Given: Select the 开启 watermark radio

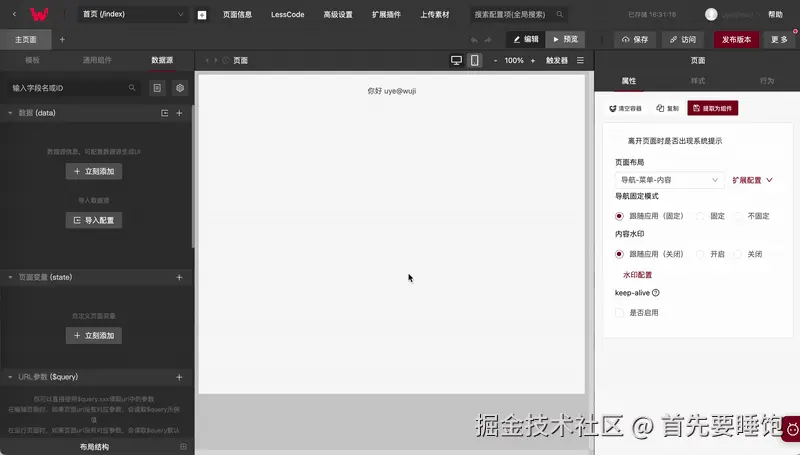Looking at the screenshot, I should tap(700, 254).
